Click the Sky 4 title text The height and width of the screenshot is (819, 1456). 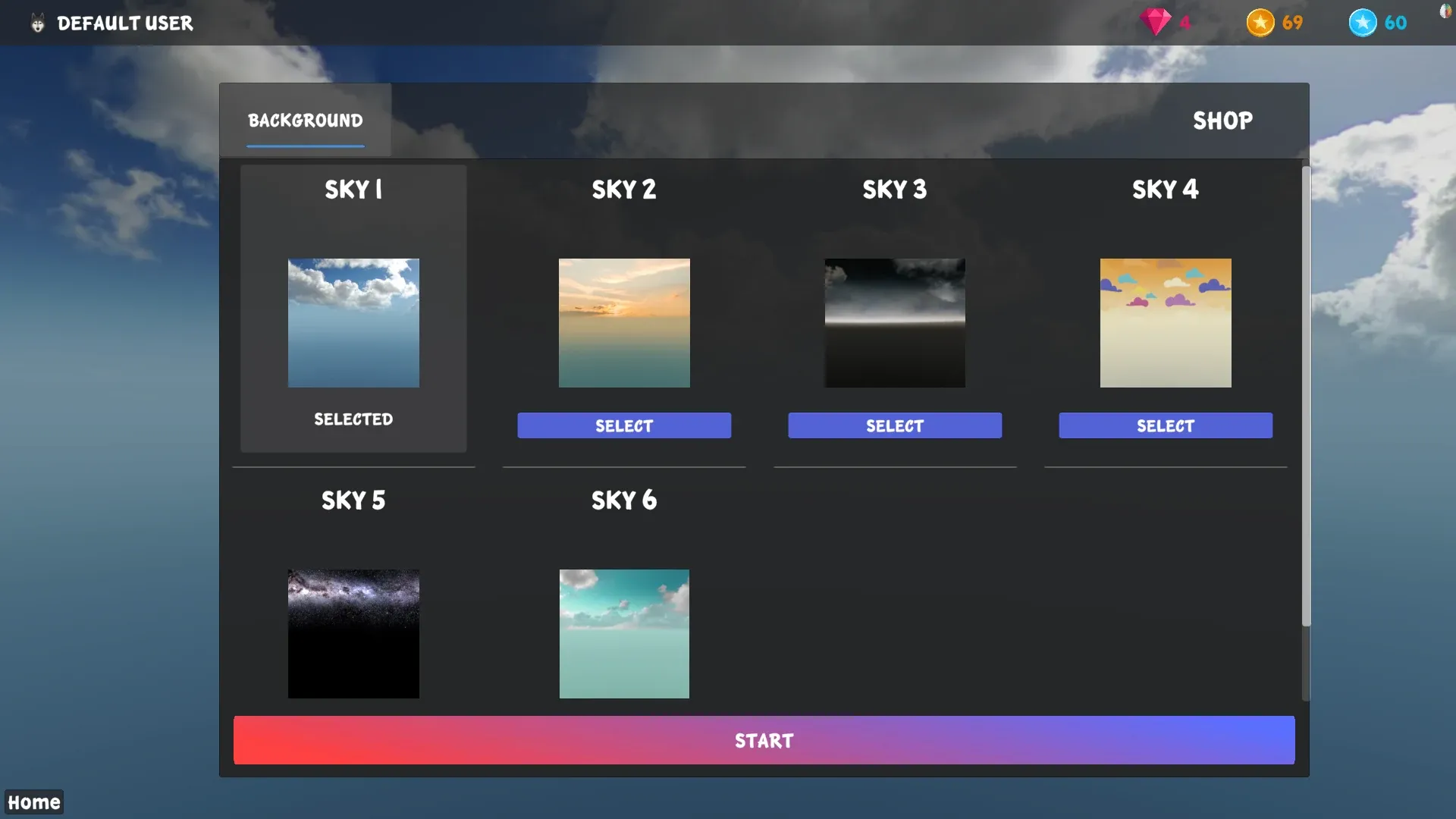point(1166,190)
